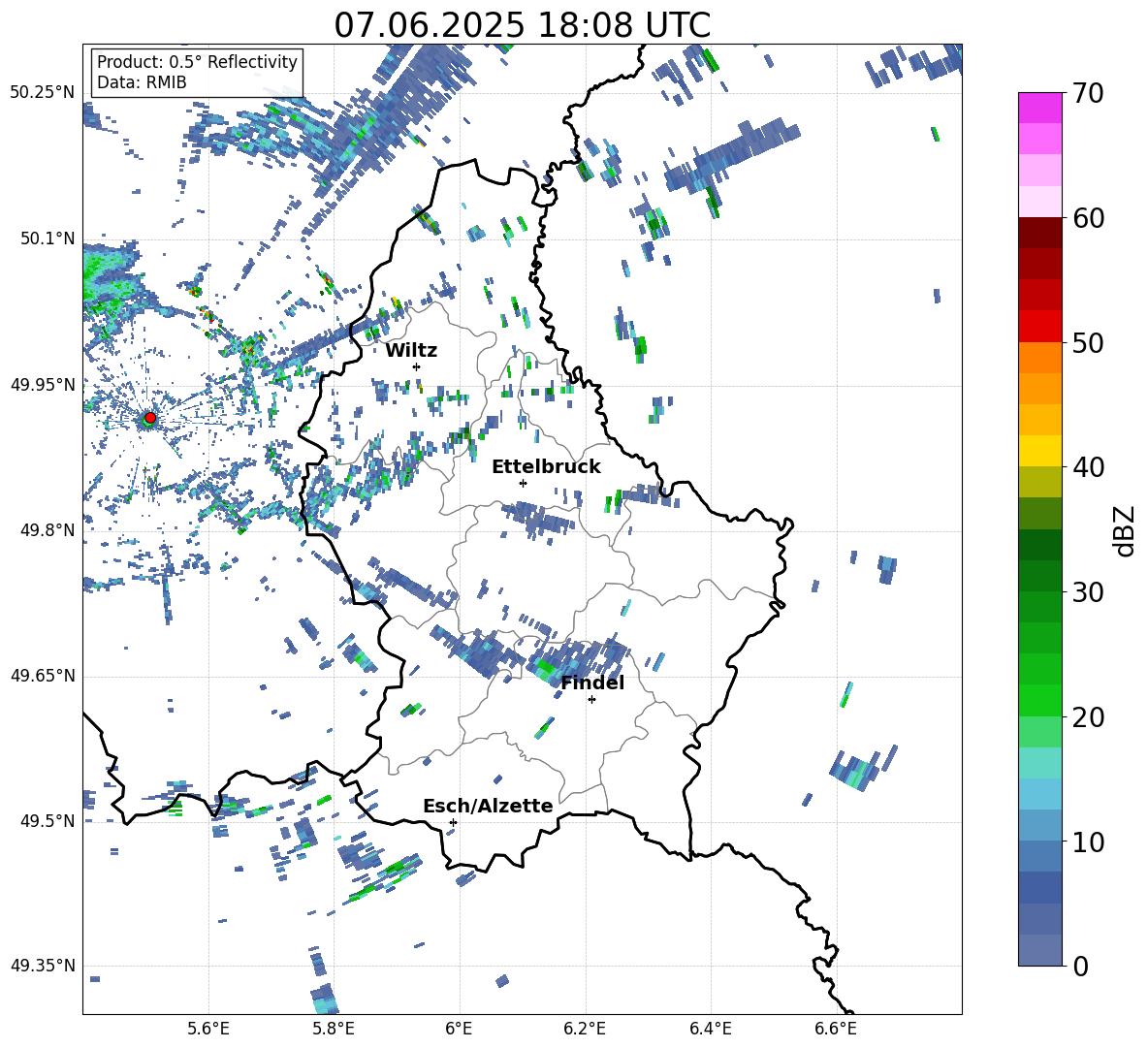Click the 6.6°E longitude label
The height and width of the screenshot is (1048, 1148).
click(836, 1029)
